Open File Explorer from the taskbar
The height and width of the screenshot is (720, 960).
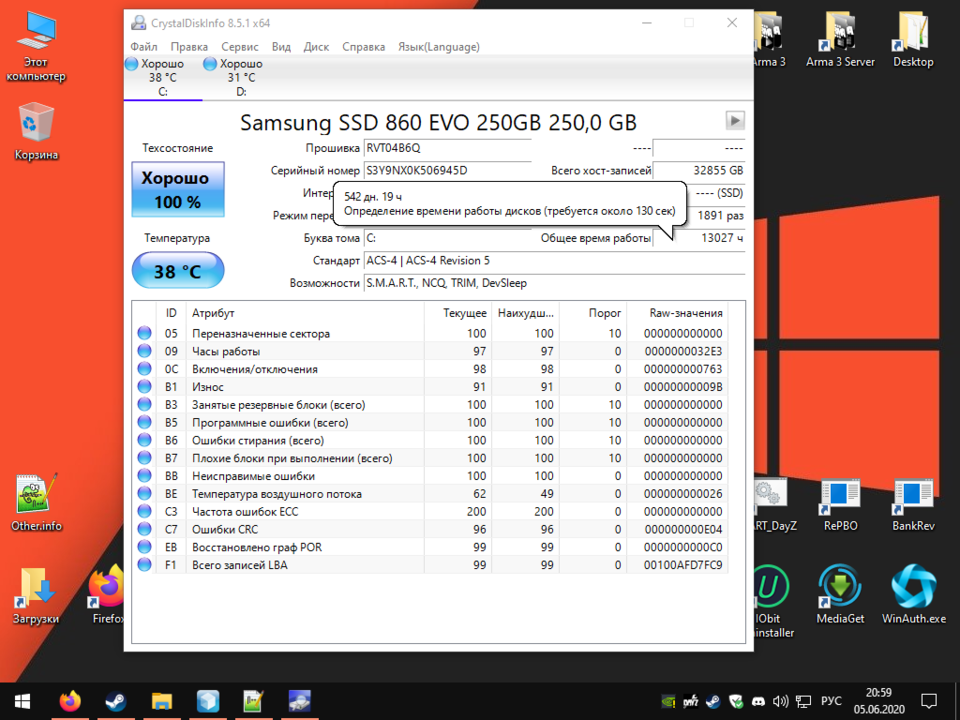click(x=162, y=701)
